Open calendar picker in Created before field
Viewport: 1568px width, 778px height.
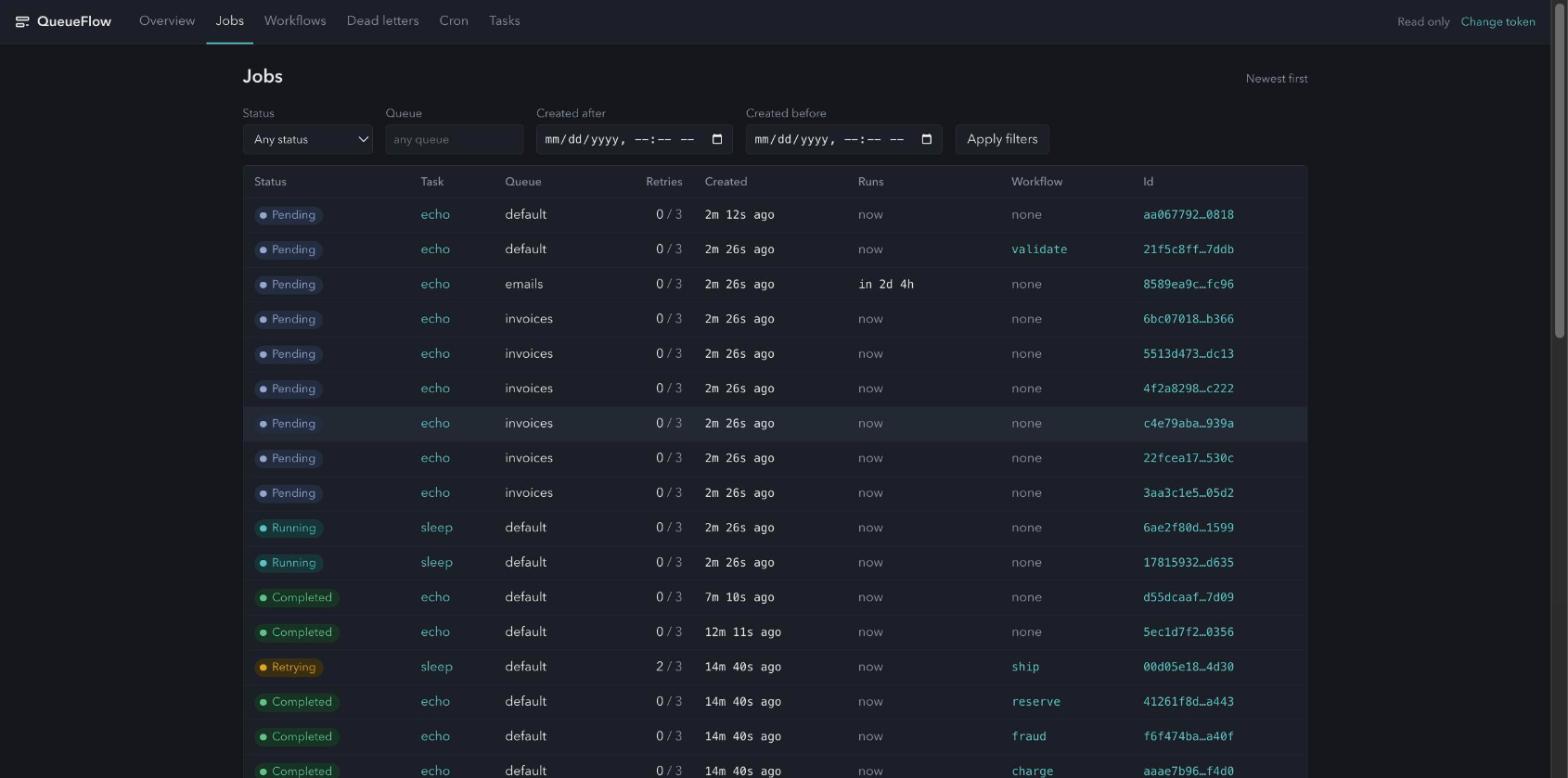point(927,139)
